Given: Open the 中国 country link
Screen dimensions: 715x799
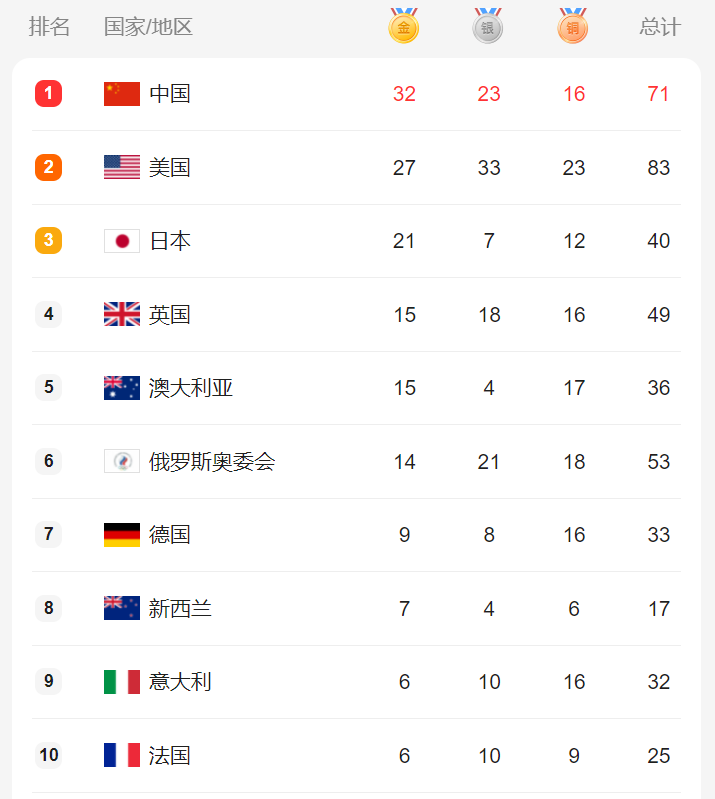Looking at the screenshot, I should click(x=170, y=94).
